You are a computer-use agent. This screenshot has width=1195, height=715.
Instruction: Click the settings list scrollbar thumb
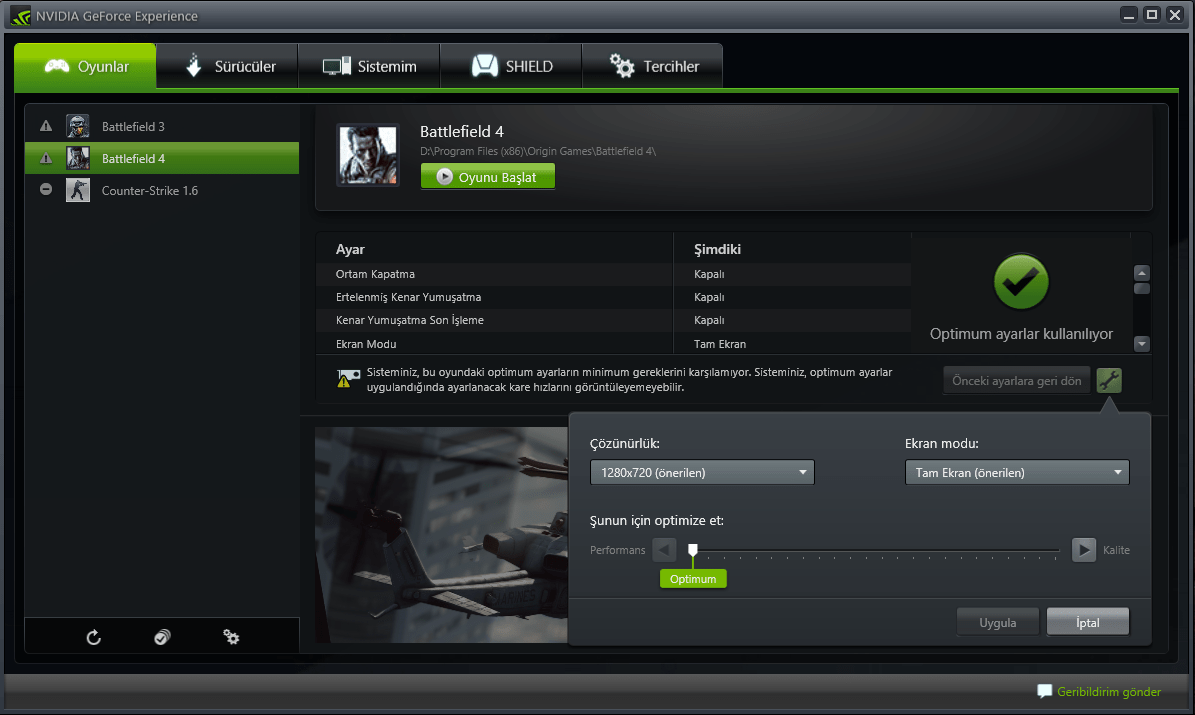click(1142, 288)
